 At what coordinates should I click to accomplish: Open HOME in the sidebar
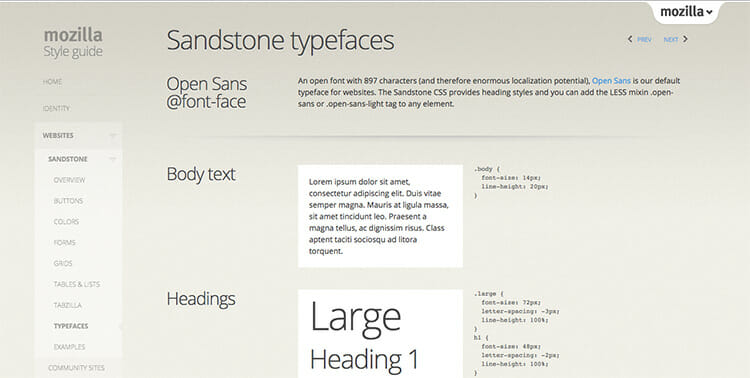[x=52, y=82]
